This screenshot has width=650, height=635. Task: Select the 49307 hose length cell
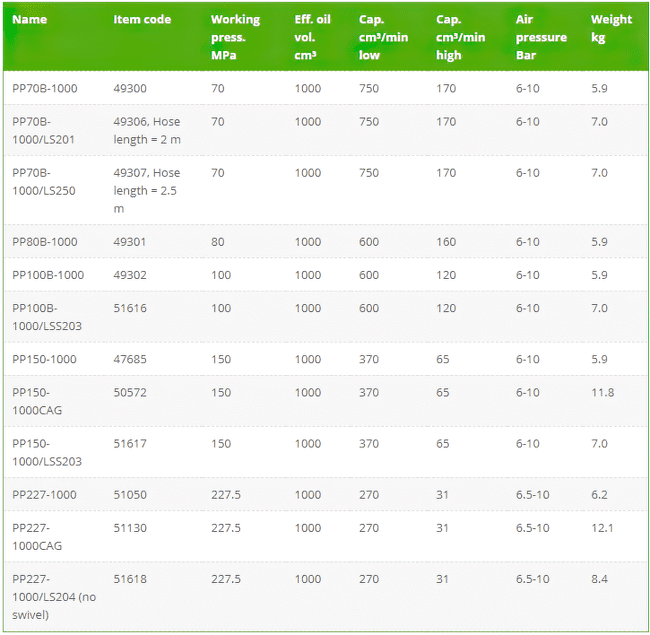[x=147, y=191]
